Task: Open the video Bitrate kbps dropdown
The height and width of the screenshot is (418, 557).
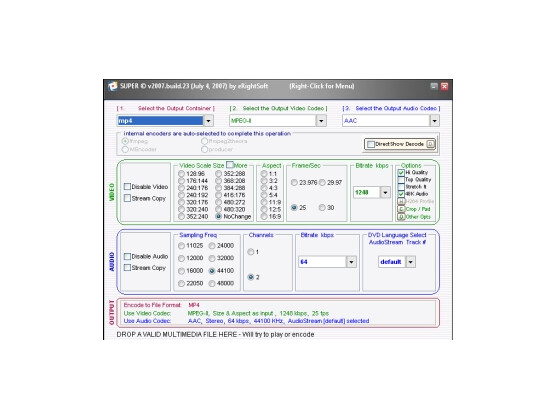Action: coord(385,192)
